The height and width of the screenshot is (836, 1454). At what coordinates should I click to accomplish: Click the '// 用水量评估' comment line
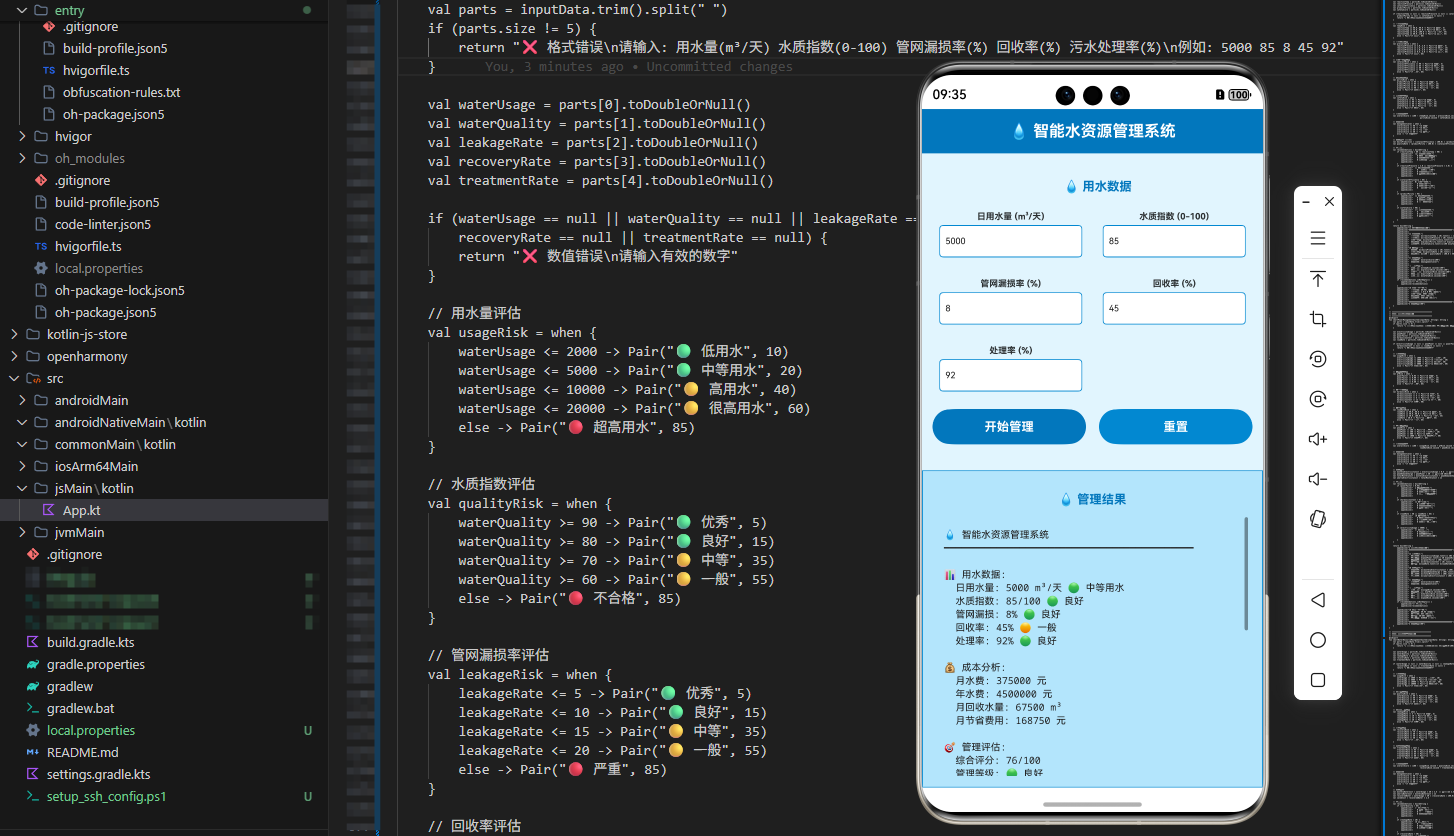pos(474,313)
